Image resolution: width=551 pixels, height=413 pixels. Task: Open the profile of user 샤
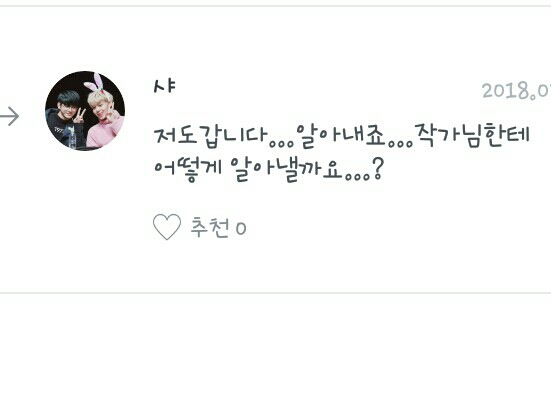coord(164,86)
